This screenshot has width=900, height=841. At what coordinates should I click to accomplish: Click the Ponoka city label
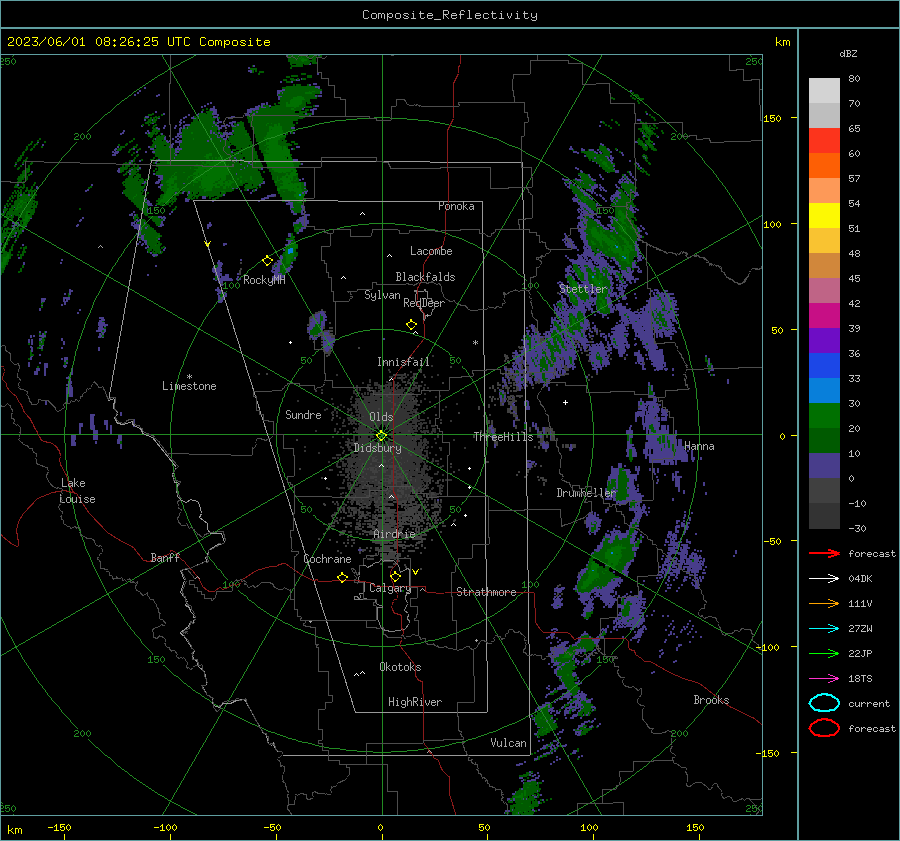click(x=456, y=206)
